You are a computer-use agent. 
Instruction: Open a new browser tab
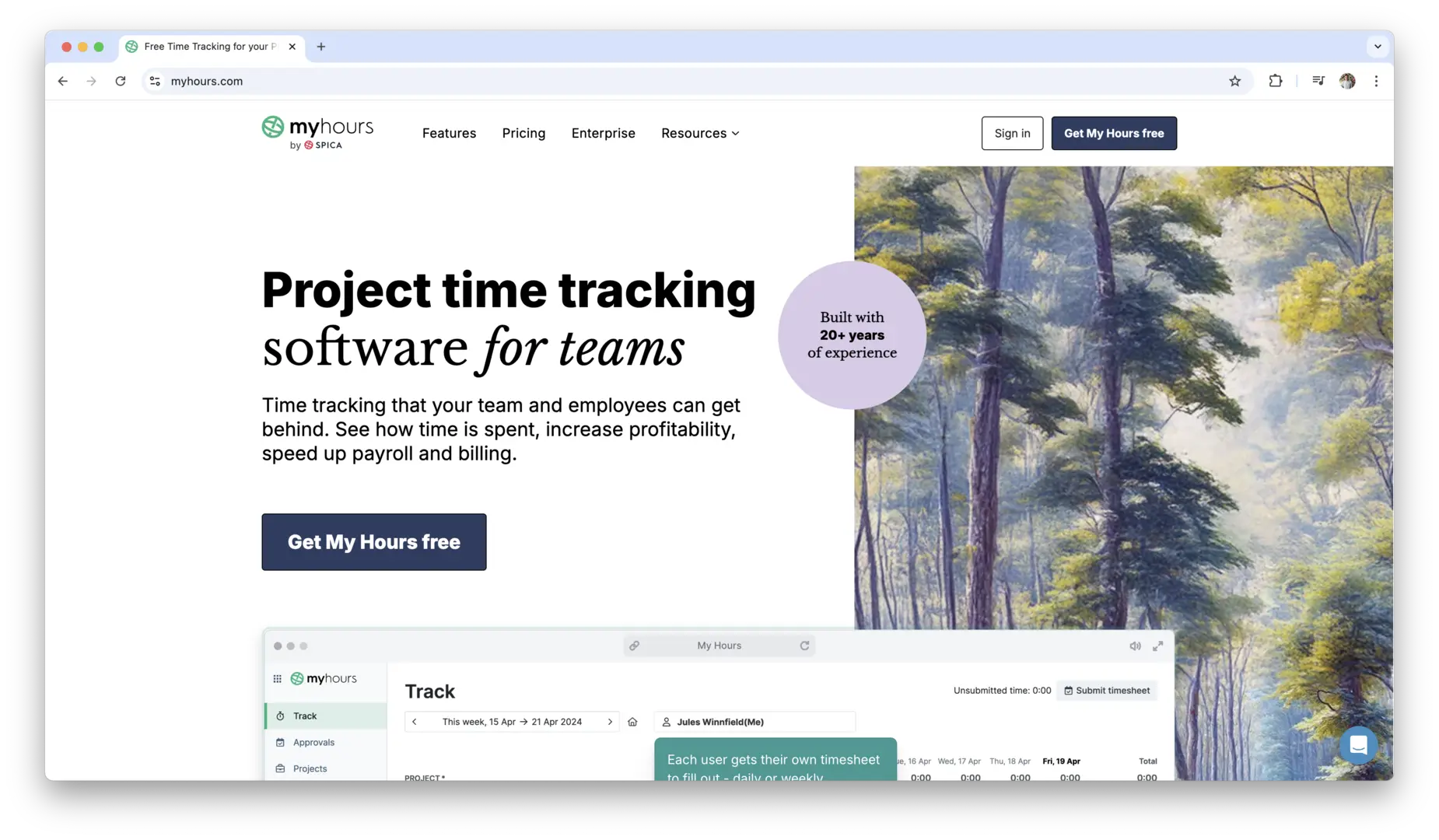321,47
